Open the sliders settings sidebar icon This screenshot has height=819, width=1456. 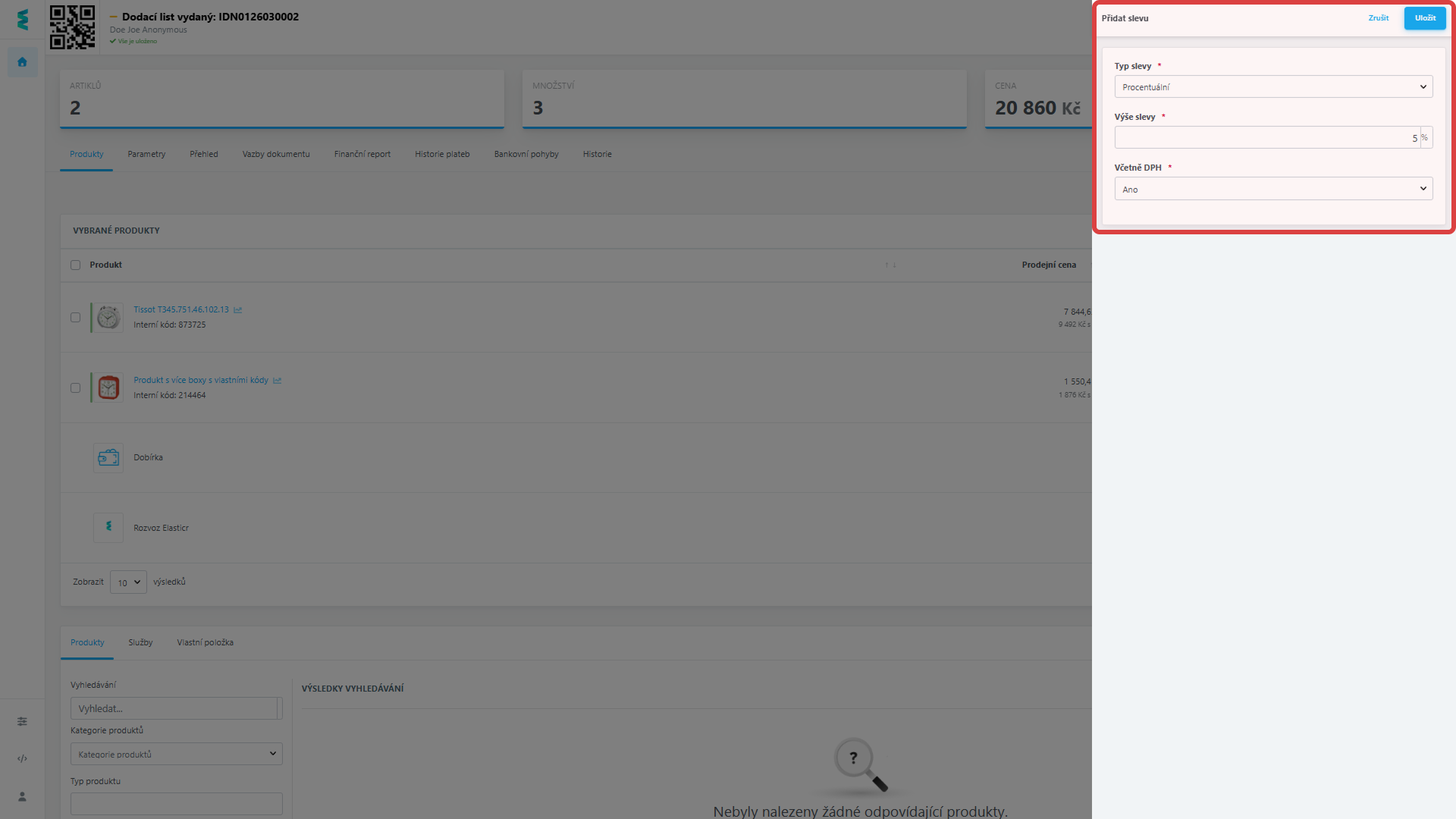[x=22, y=721]
